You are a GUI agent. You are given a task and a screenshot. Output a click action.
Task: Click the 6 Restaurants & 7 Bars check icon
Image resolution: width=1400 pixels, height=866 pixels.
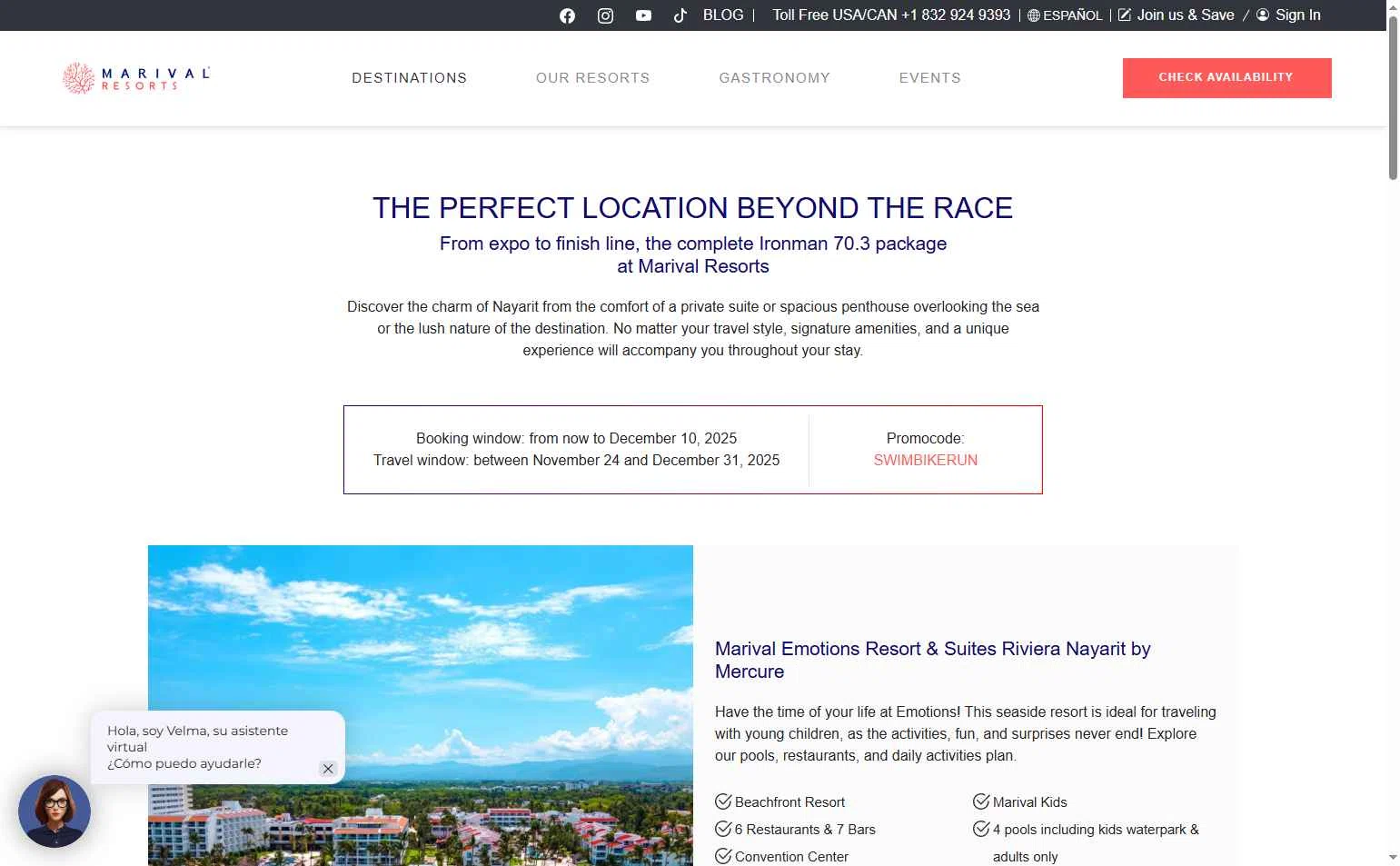723,829
